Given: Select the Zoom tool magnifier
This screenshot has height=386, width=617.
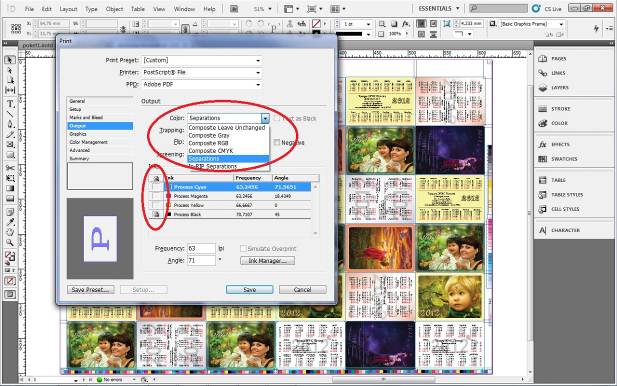Looking at the screenshot, I should 10,242.
